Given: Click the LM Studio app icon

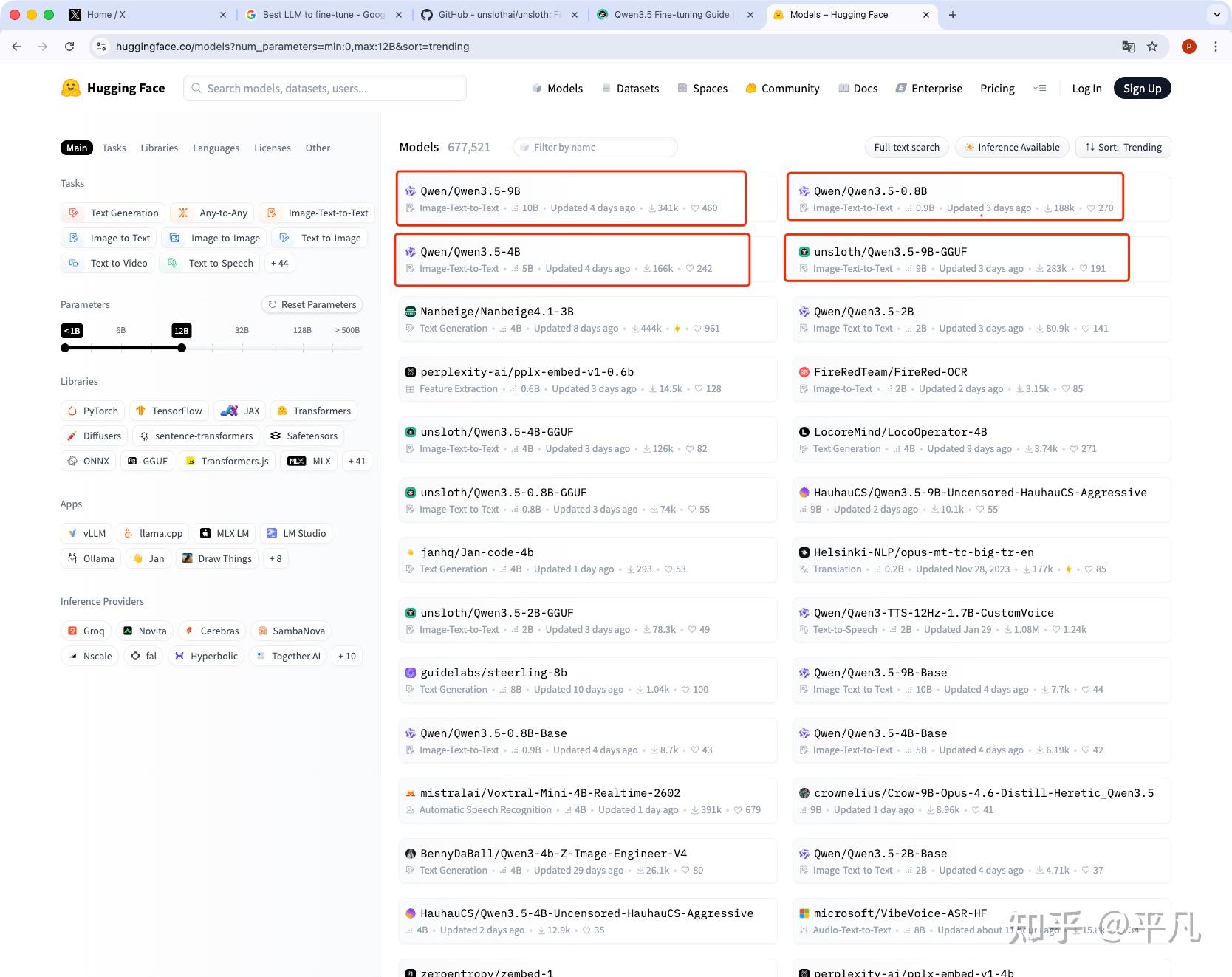Looking at the screenshot, I should point(272,533).
